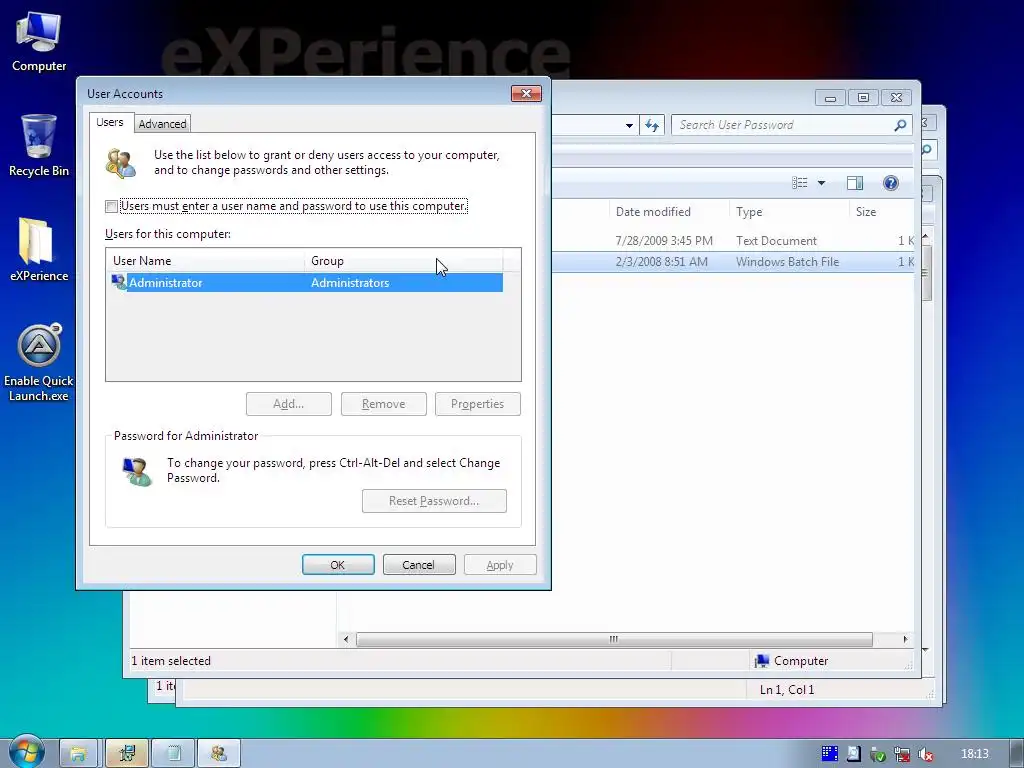Click the user accounts icon in dialog header
The image size is (1024, 768).
121,163
